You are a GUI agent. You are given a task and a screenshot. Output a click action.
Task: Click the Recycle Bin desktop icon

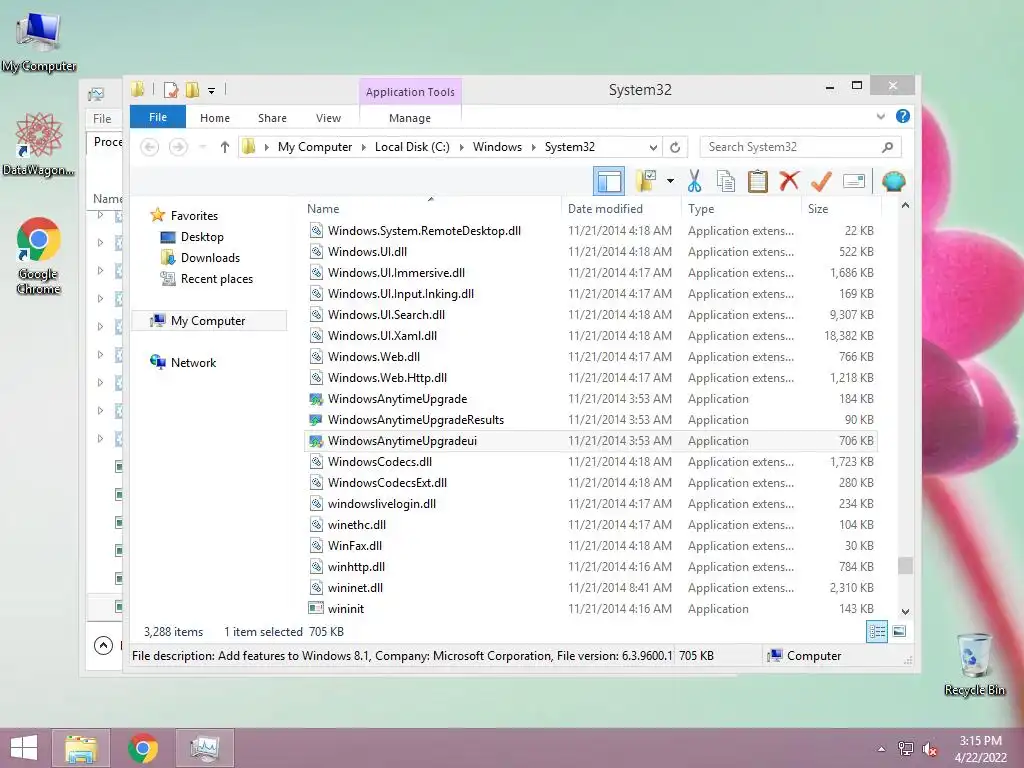974,664
